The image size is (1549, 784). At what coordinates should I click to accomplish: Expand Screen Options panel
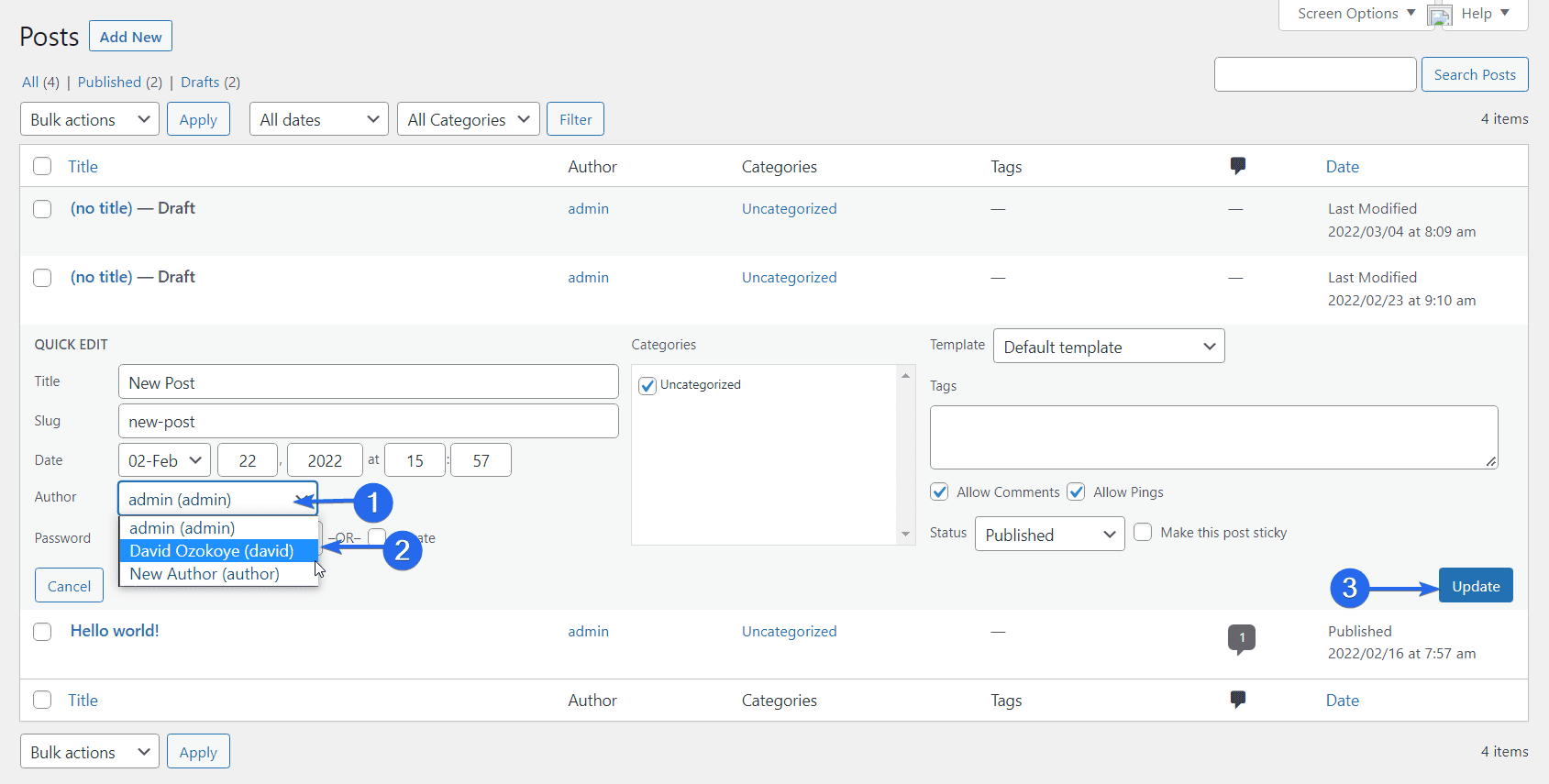[1355, 14]
